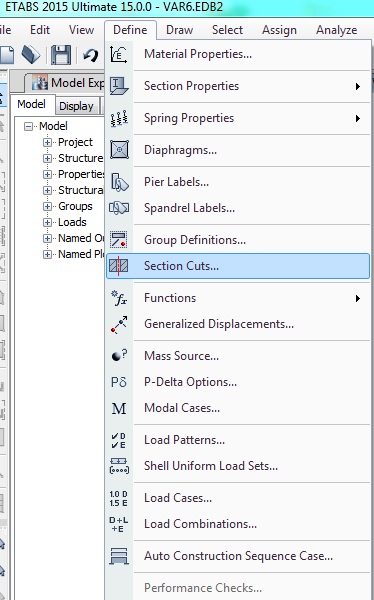This screenshot has height=600, width=374.
Task: Collapse the root Model tree node
Action: [28, 126]
